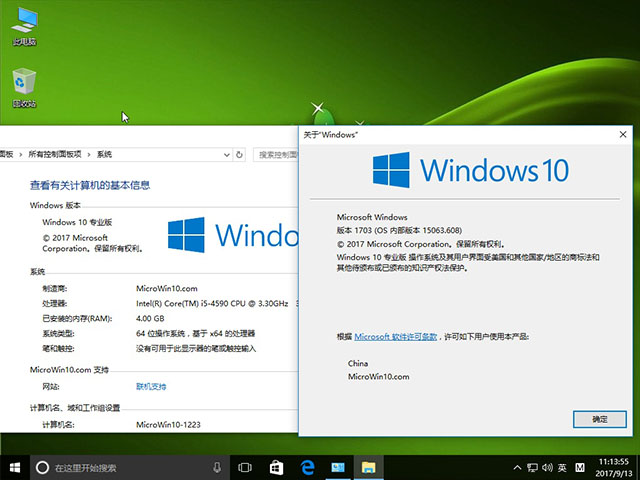Image resolution: width=640 pixels, height=480 pixels.
Task: Open the This PC desktop icon
Action: [x=24, y=25]
